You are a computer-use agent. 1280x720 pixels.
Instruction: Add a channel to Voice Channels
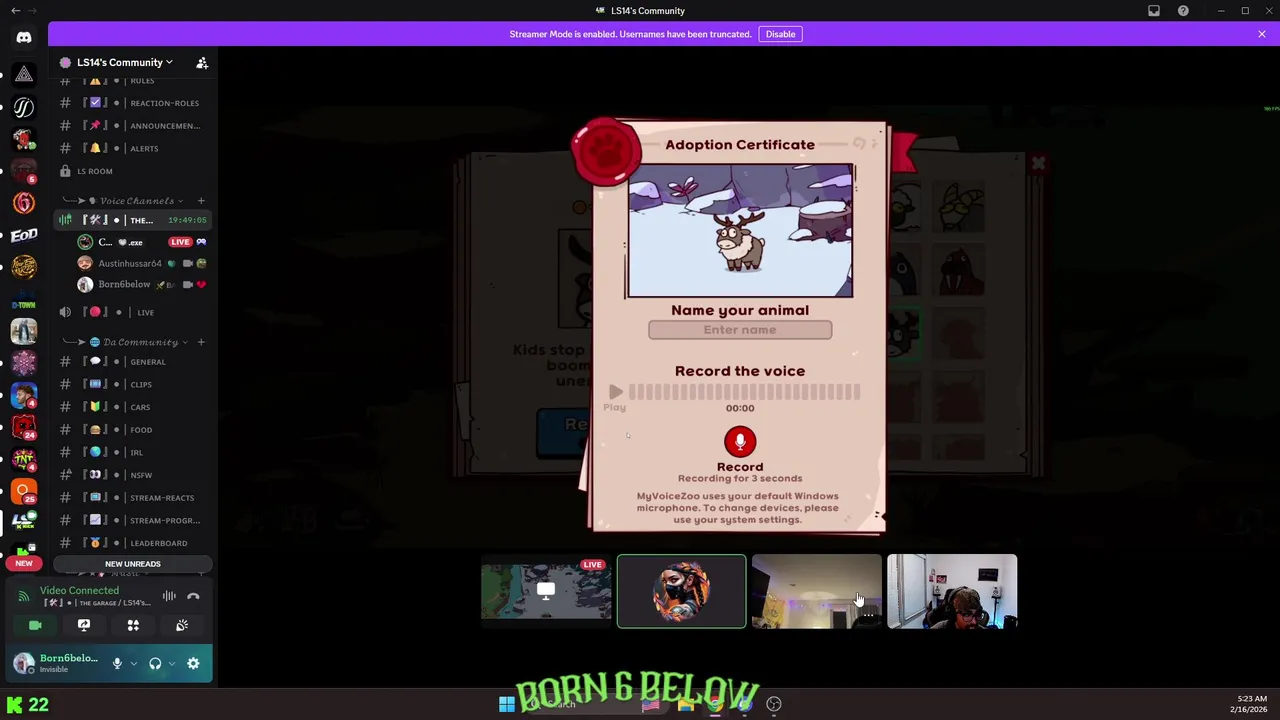click(x=201, y=201)
